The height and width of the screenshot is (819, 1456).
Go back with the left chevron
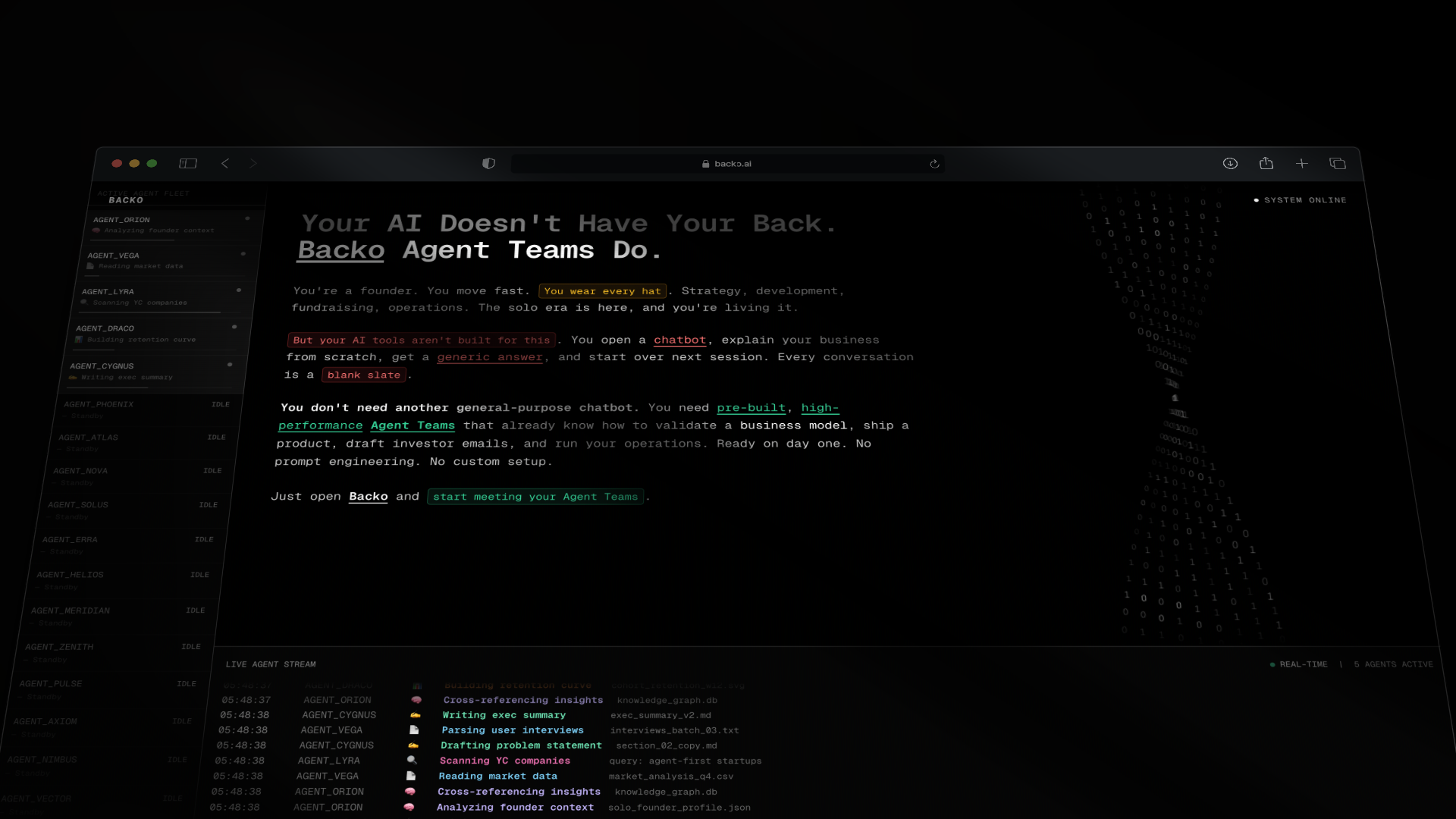click(225, 164)
